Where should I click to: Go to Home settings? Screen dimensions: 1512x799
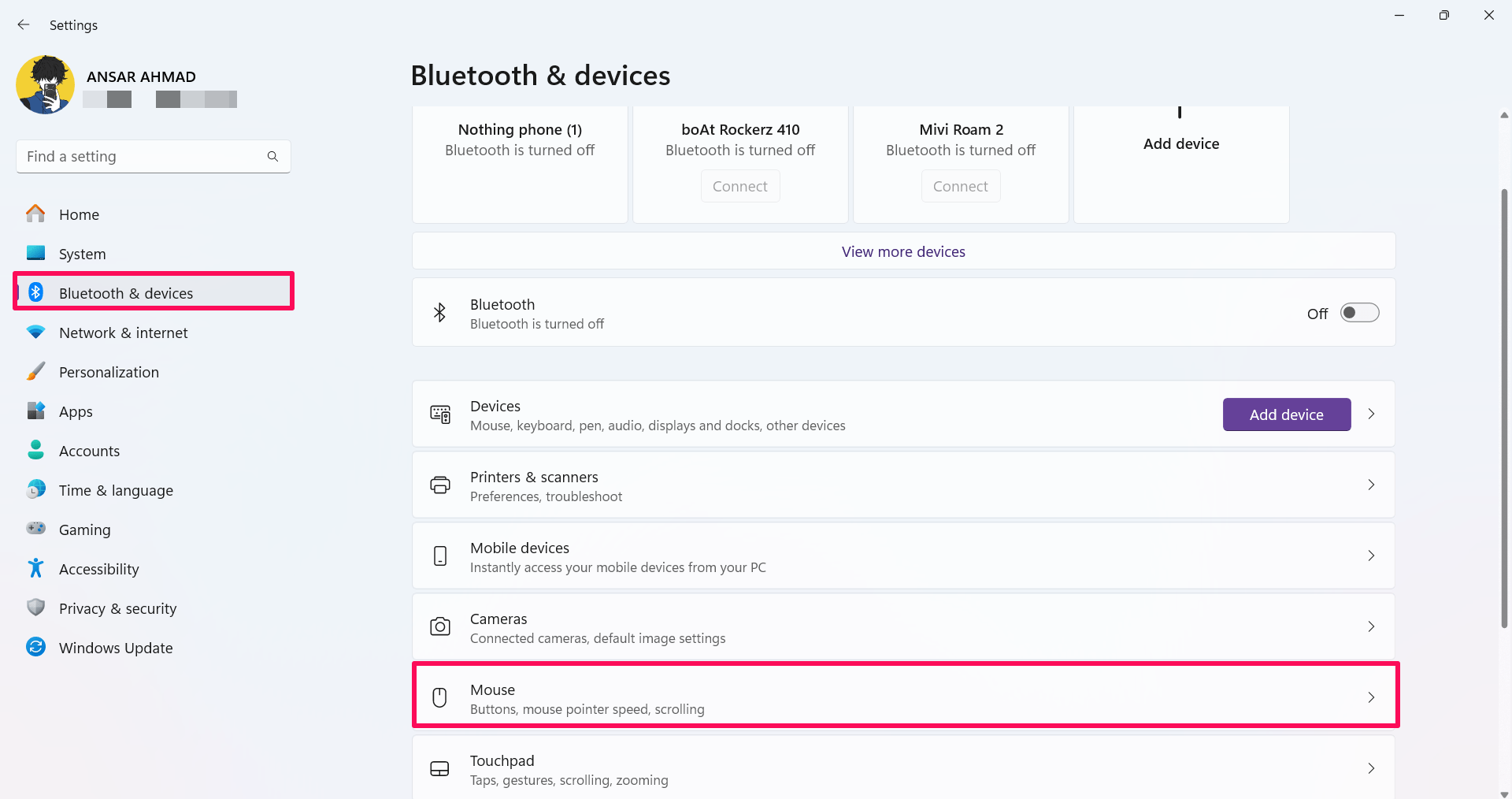[154, 214]
